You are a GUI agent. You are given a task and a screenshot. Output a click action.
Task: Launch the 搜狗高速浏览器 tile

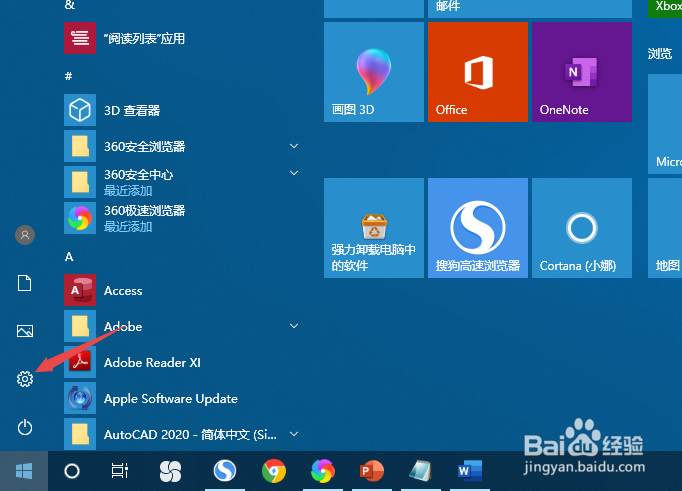click(478, 228)
